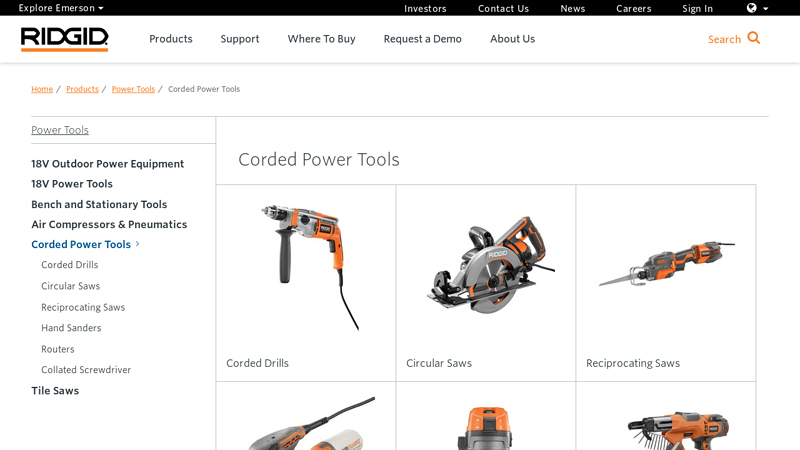Click the reciprocating saw product image
This screenshot has height=450, width=800.
click(667, 264)
